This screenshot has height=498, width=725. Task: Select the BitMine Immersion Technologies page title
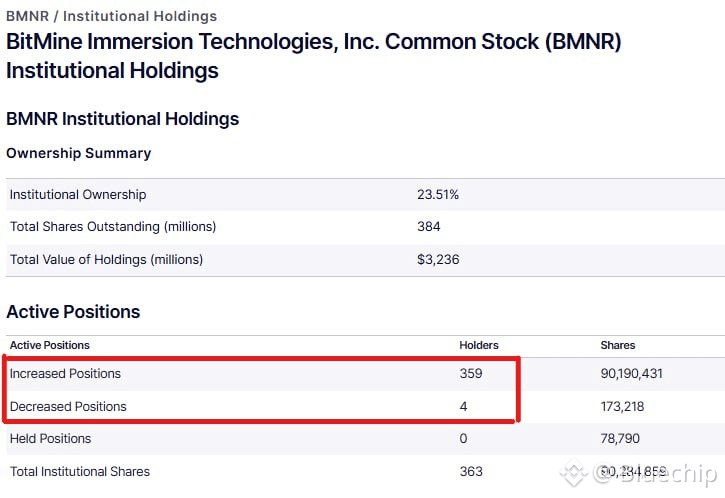pos(313,56)
